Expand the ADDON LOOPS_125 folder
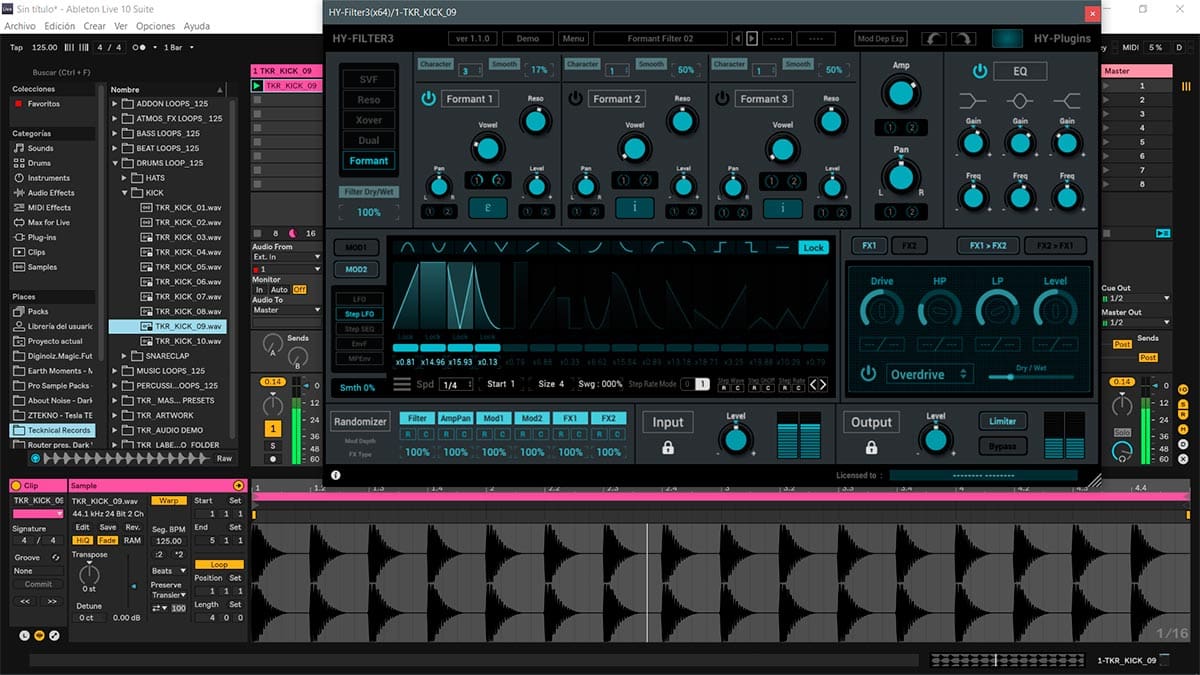 pos(115,103)
